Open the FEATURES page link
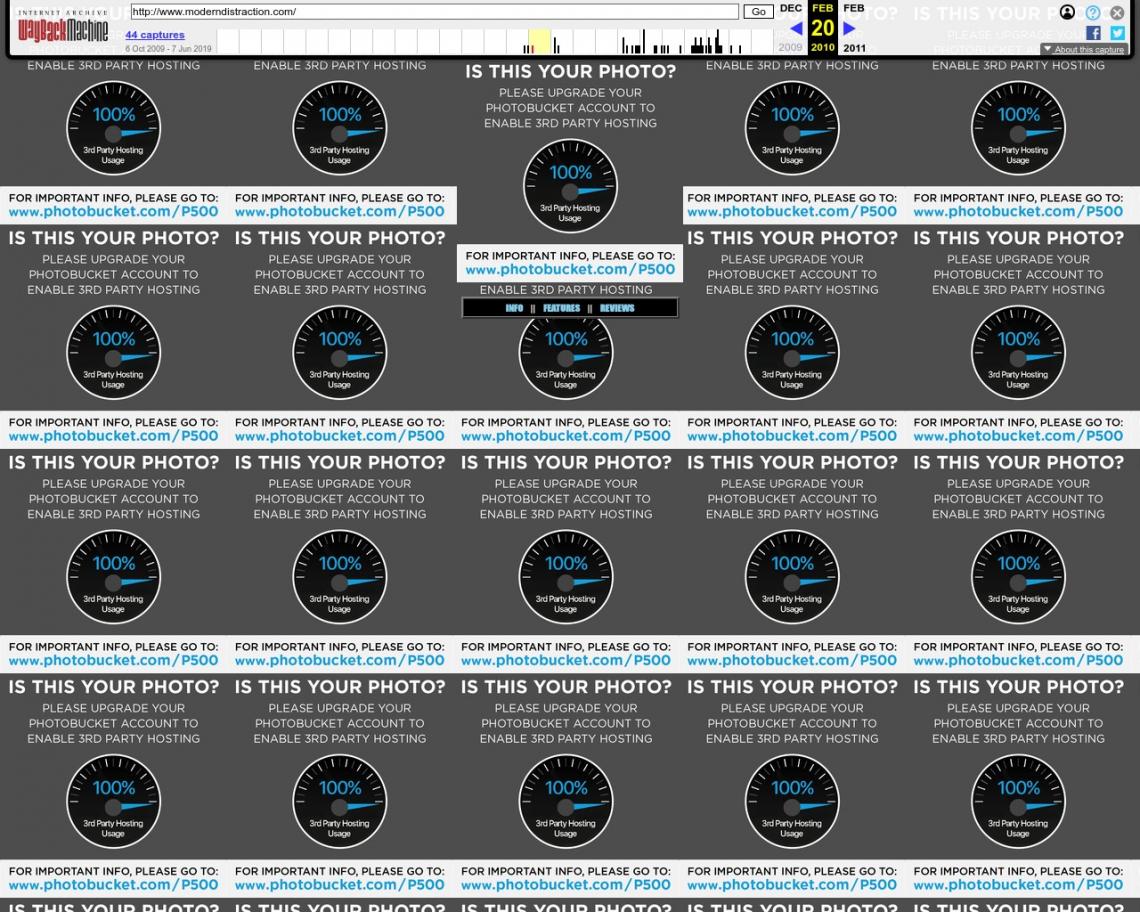The image size is (1140, 912). click(x=561, y=308)
